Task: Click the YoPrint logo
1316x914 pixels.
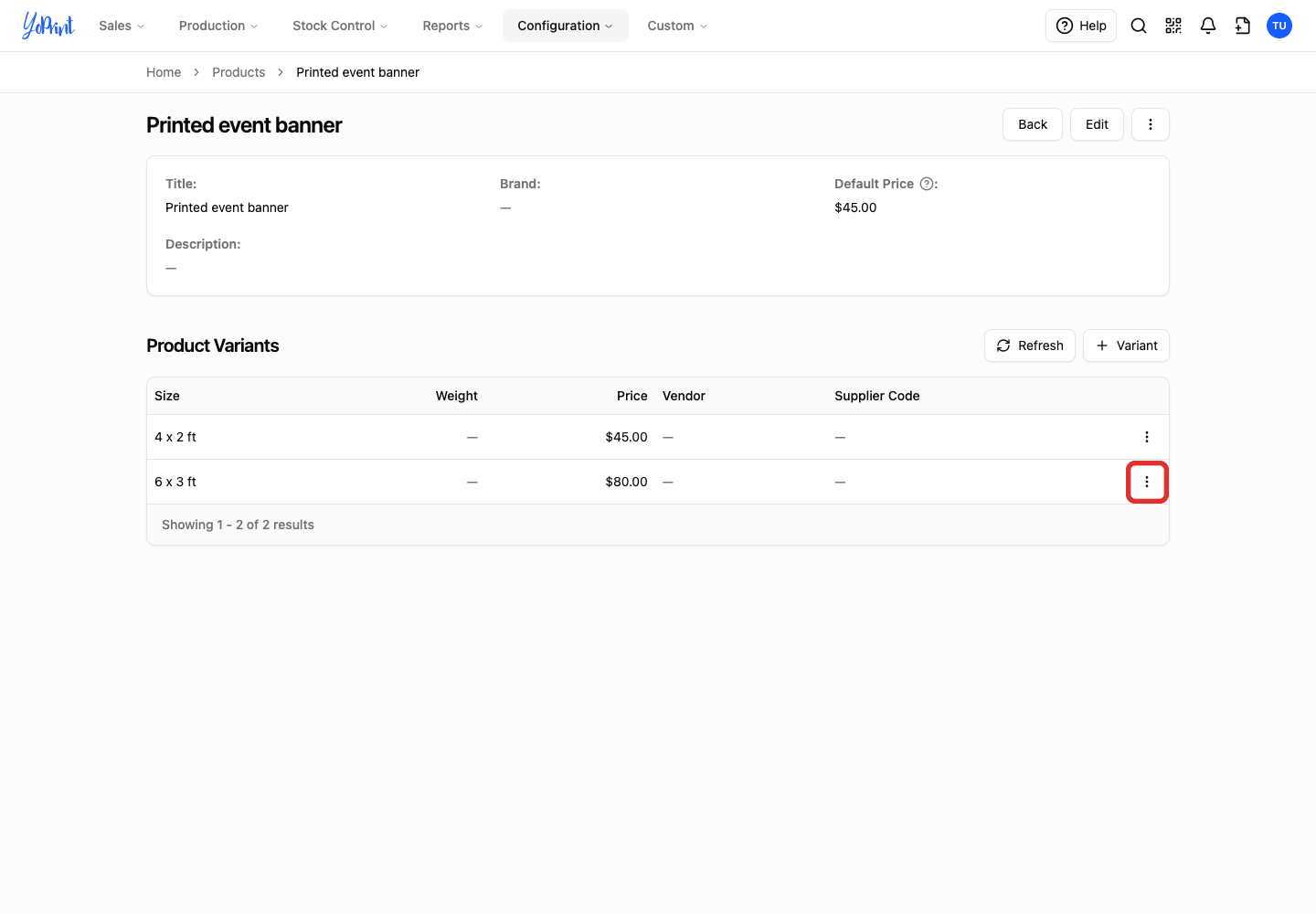Action: (x=48, y=26)
